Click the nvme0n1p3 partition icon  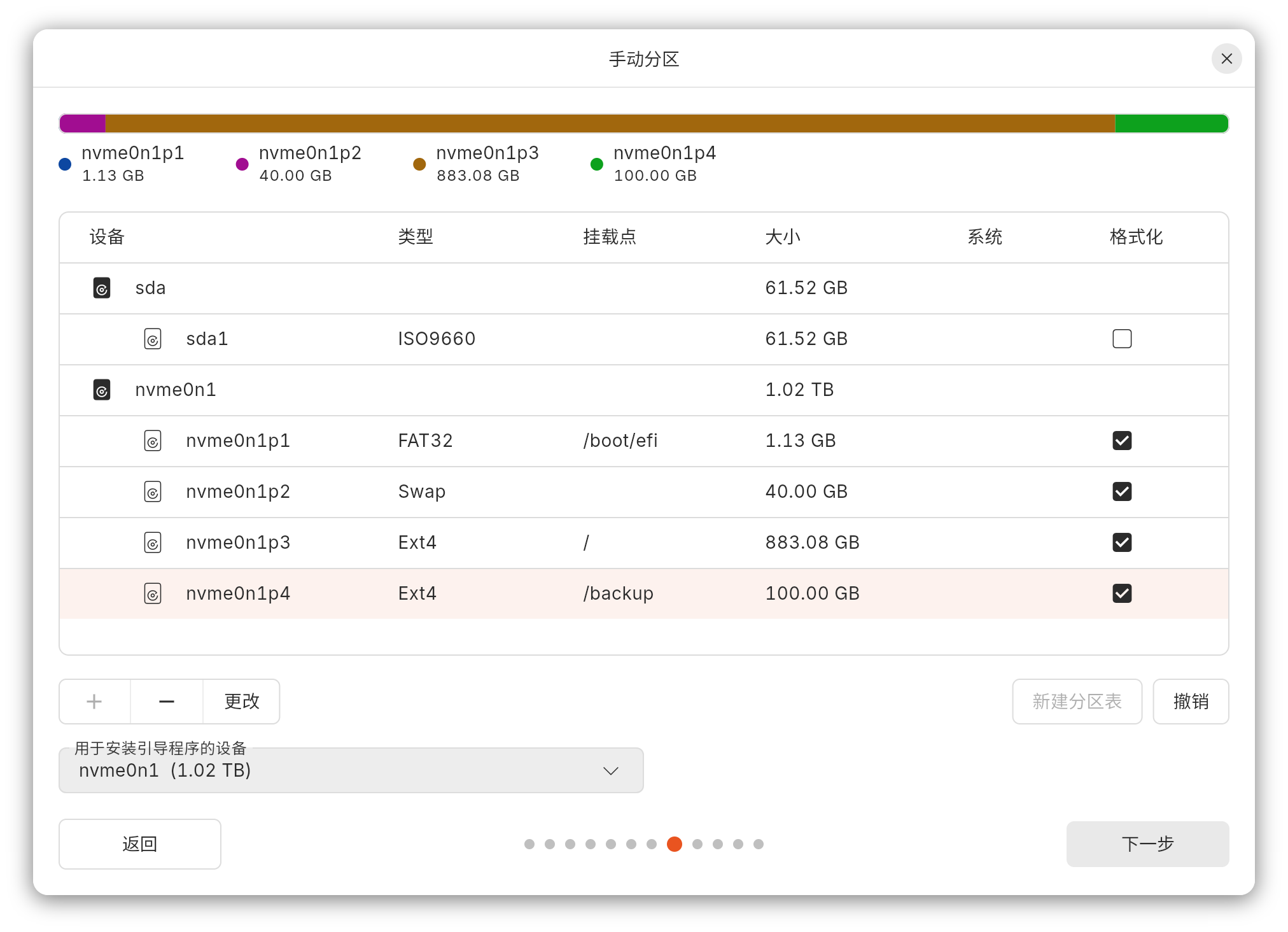(153, 542)
